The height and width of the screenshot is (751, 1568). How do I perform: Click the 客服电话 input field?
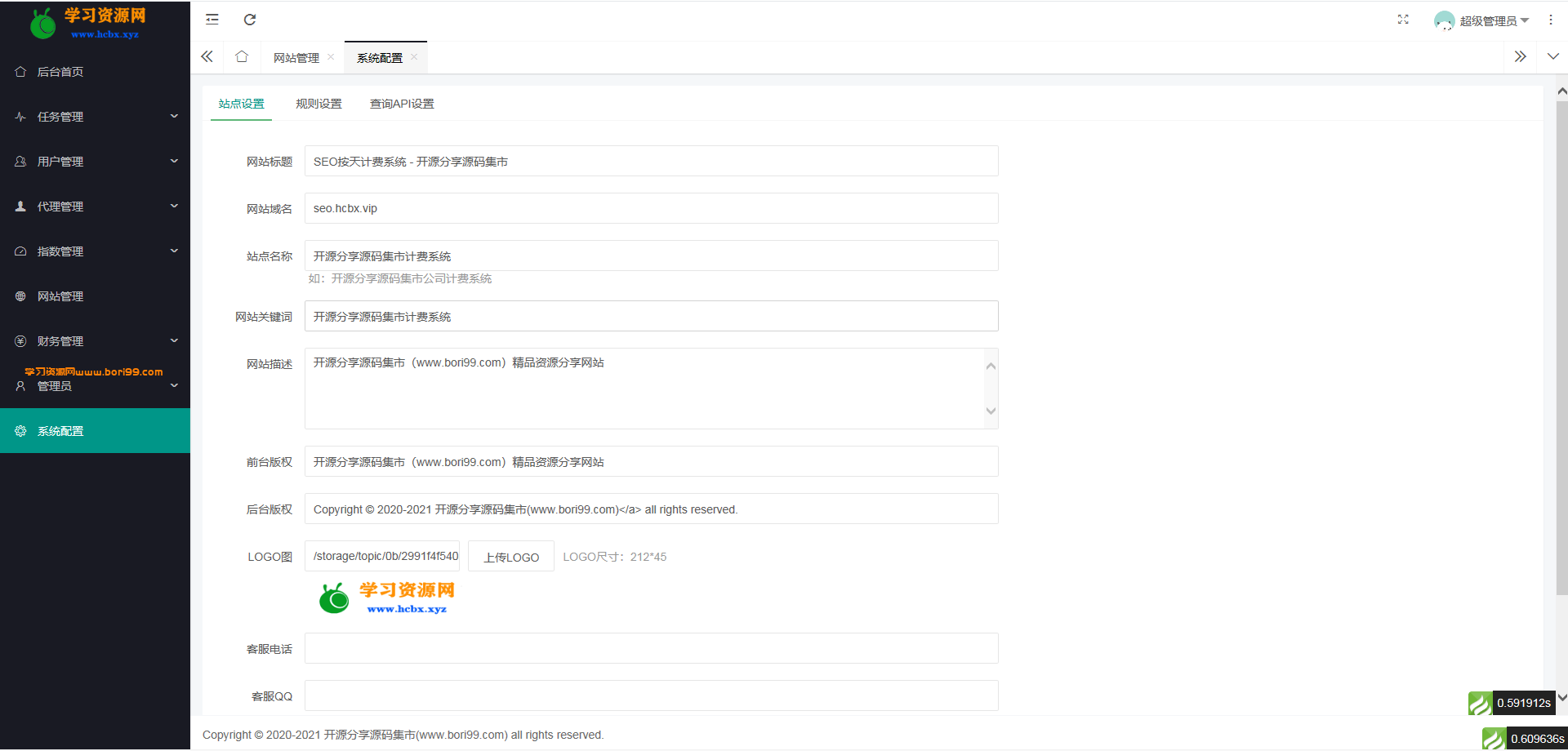tap(652, 649)
